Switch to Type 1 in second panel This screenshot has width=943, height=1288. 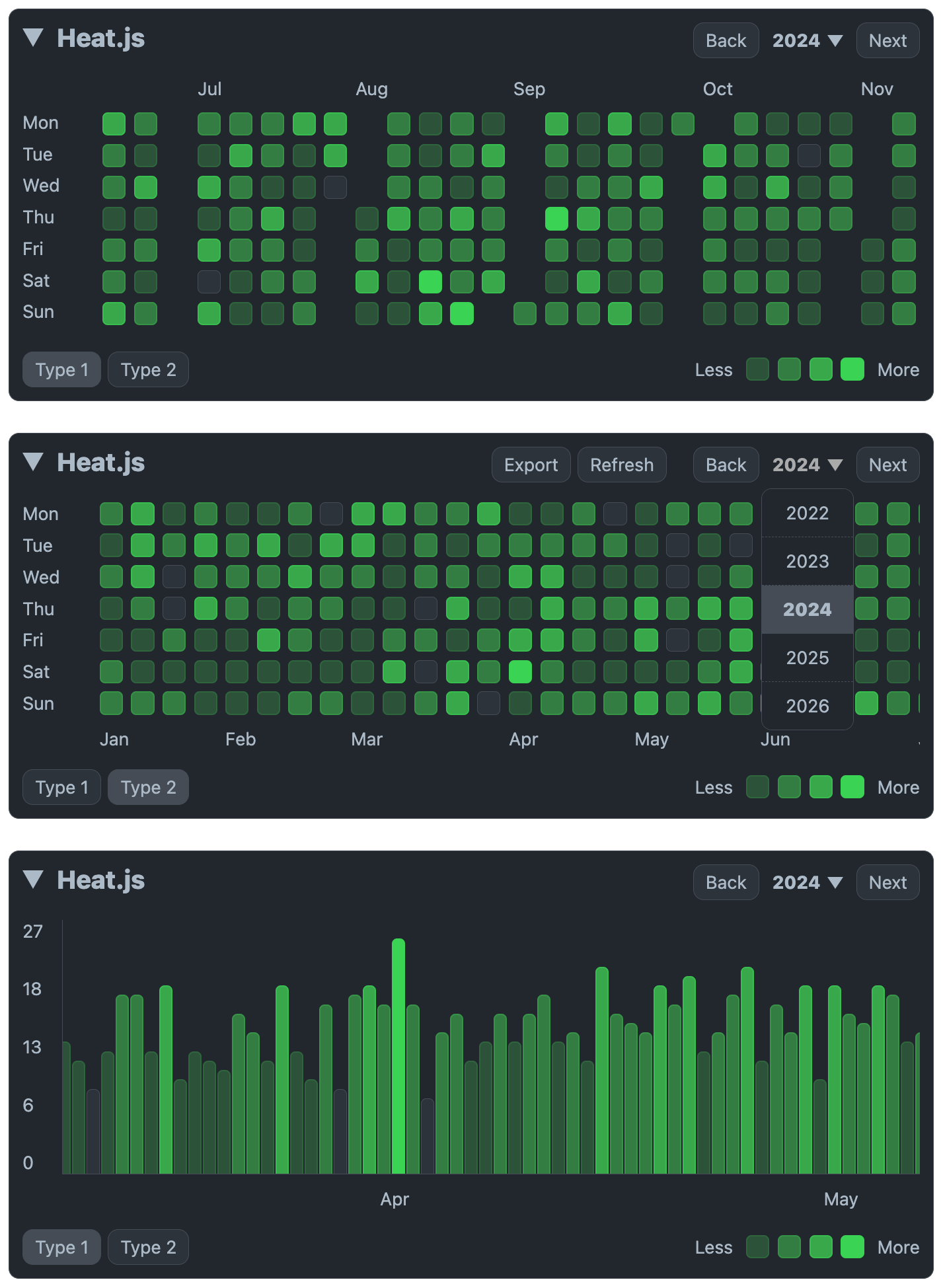61,787
